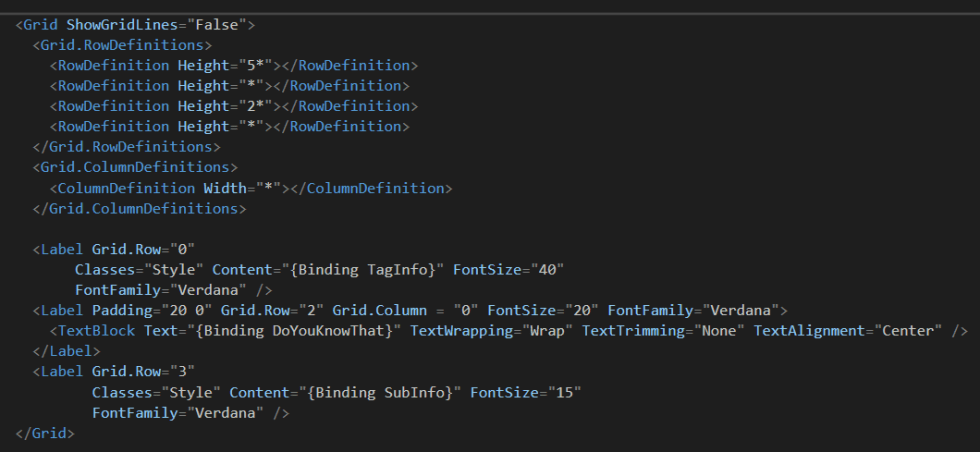Place cursor on the final closing Grid tag
The image size is (980, 452).
(44, 433)
